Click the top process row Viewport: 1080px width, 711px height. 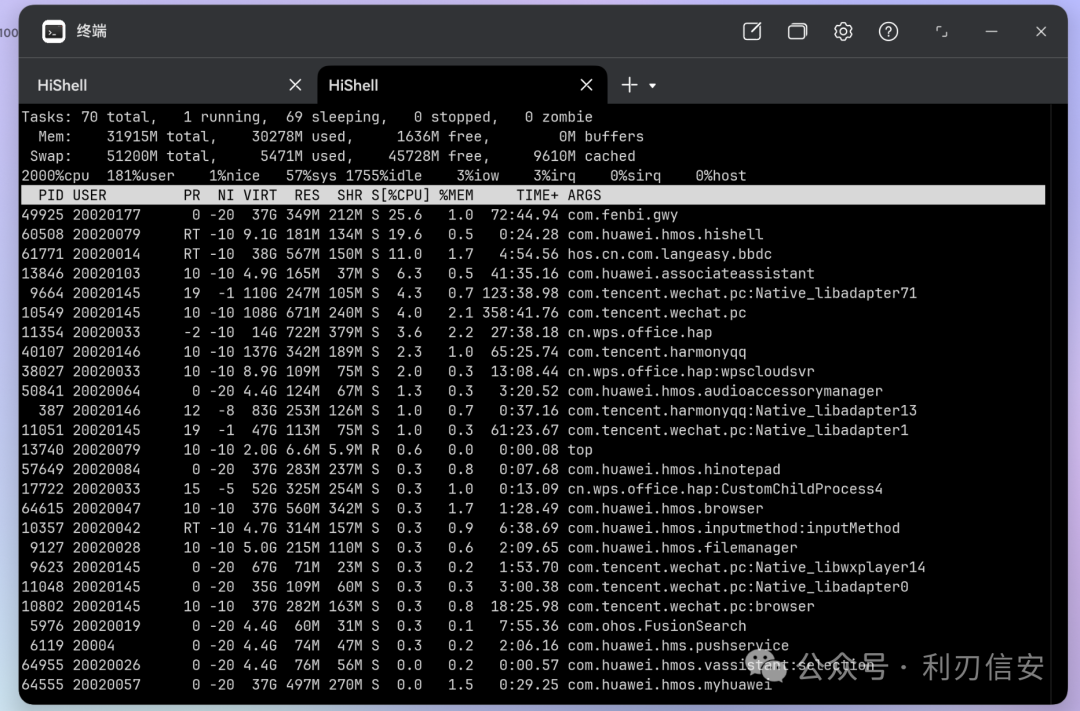(533, 450)
